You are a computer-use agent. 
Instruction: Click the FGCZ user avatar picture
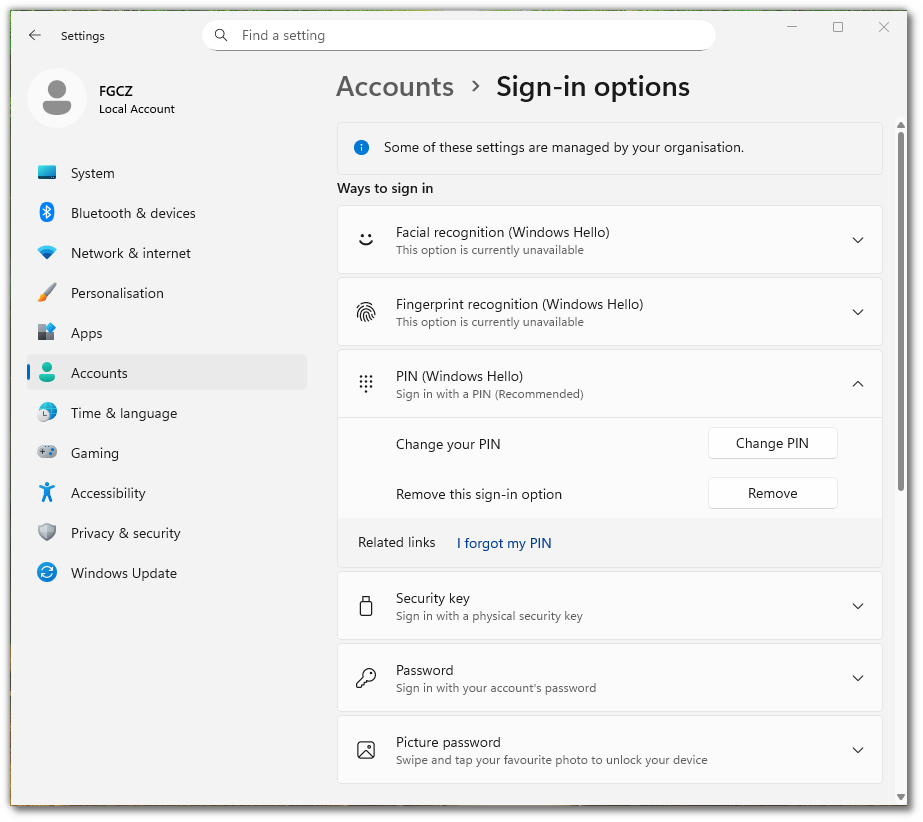pyautogui.click(x=57, y=98)
